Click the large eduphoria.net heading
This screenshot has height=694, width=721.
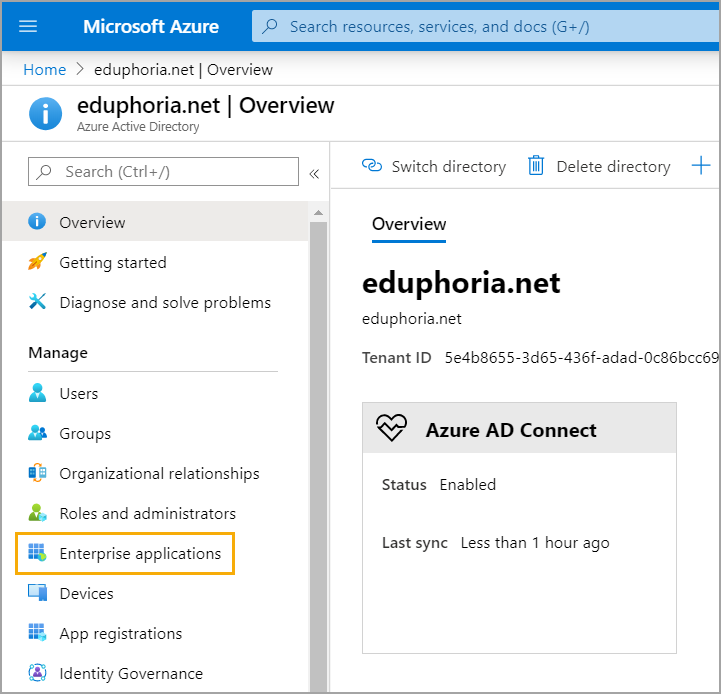pyautogui.click(x=461, y=283)
